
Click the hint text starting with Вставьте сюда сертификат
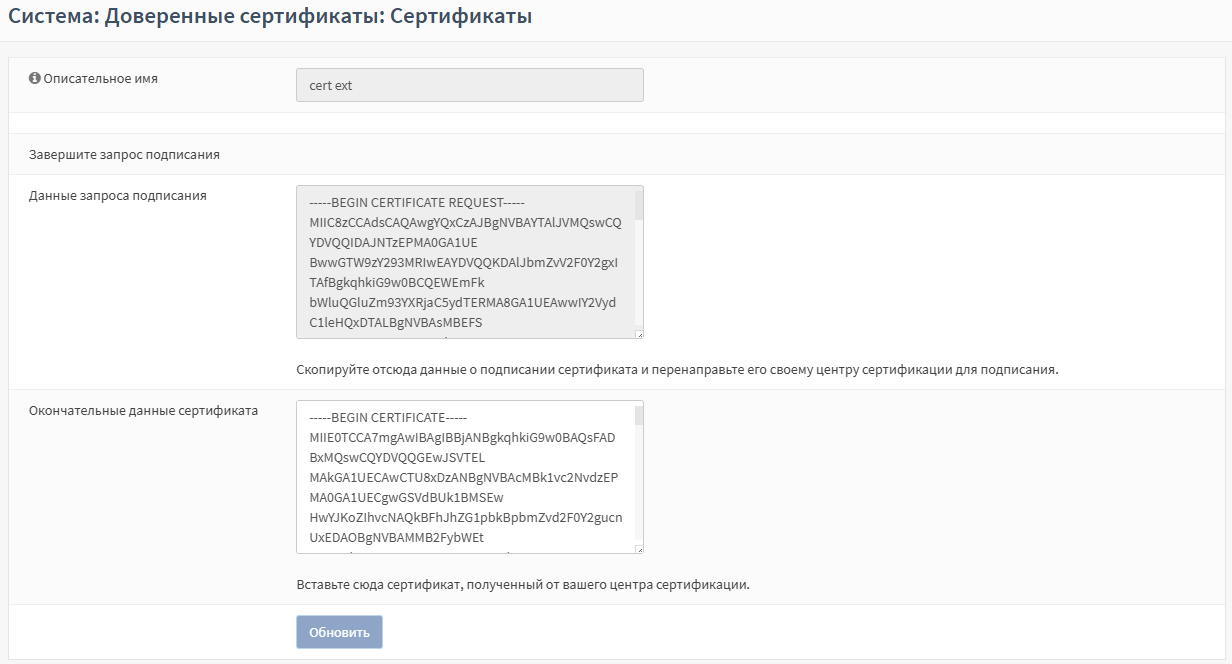click(522, 584)
